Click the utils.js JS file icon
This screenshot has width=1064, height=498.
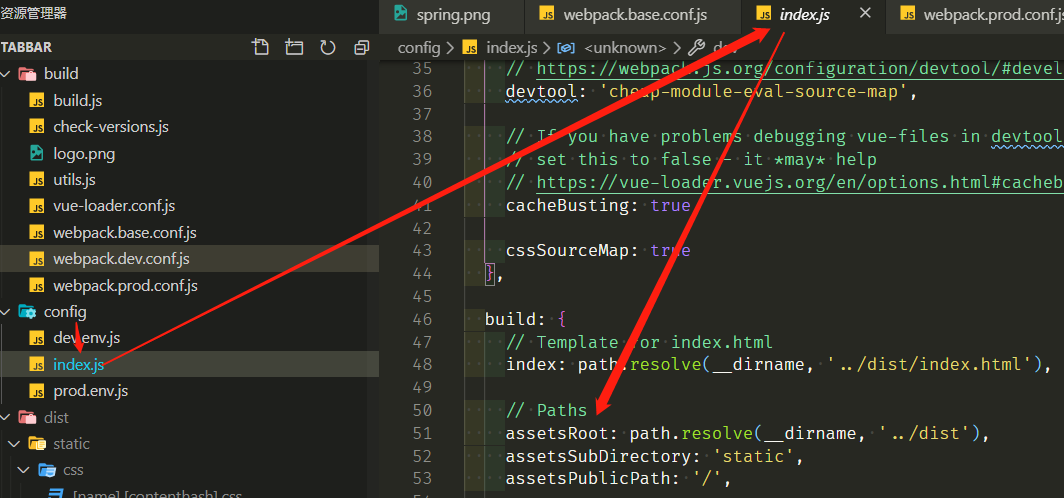point(37,180)
